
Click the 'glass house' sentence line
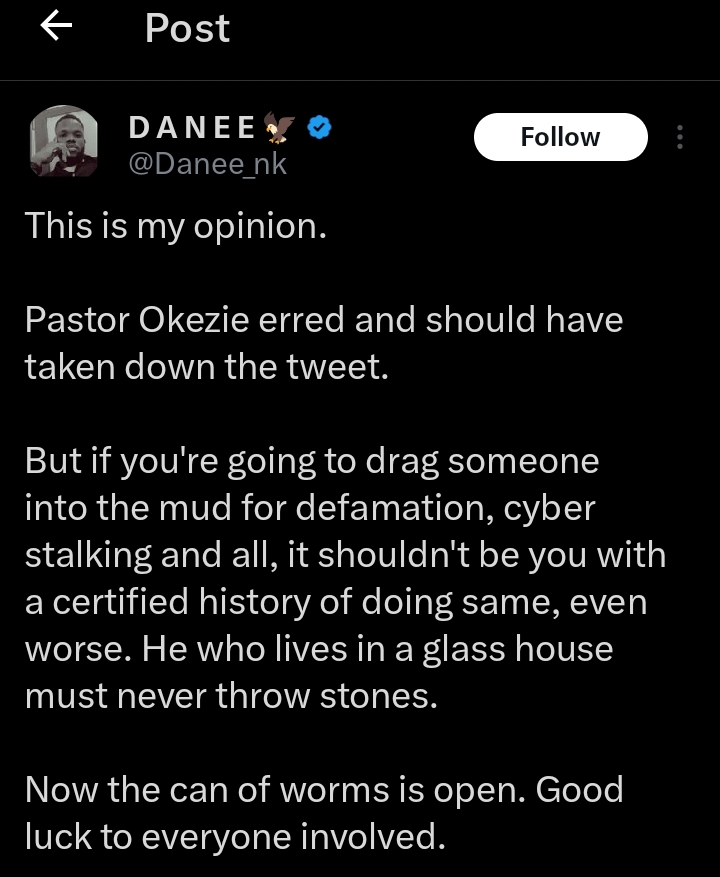319,649
